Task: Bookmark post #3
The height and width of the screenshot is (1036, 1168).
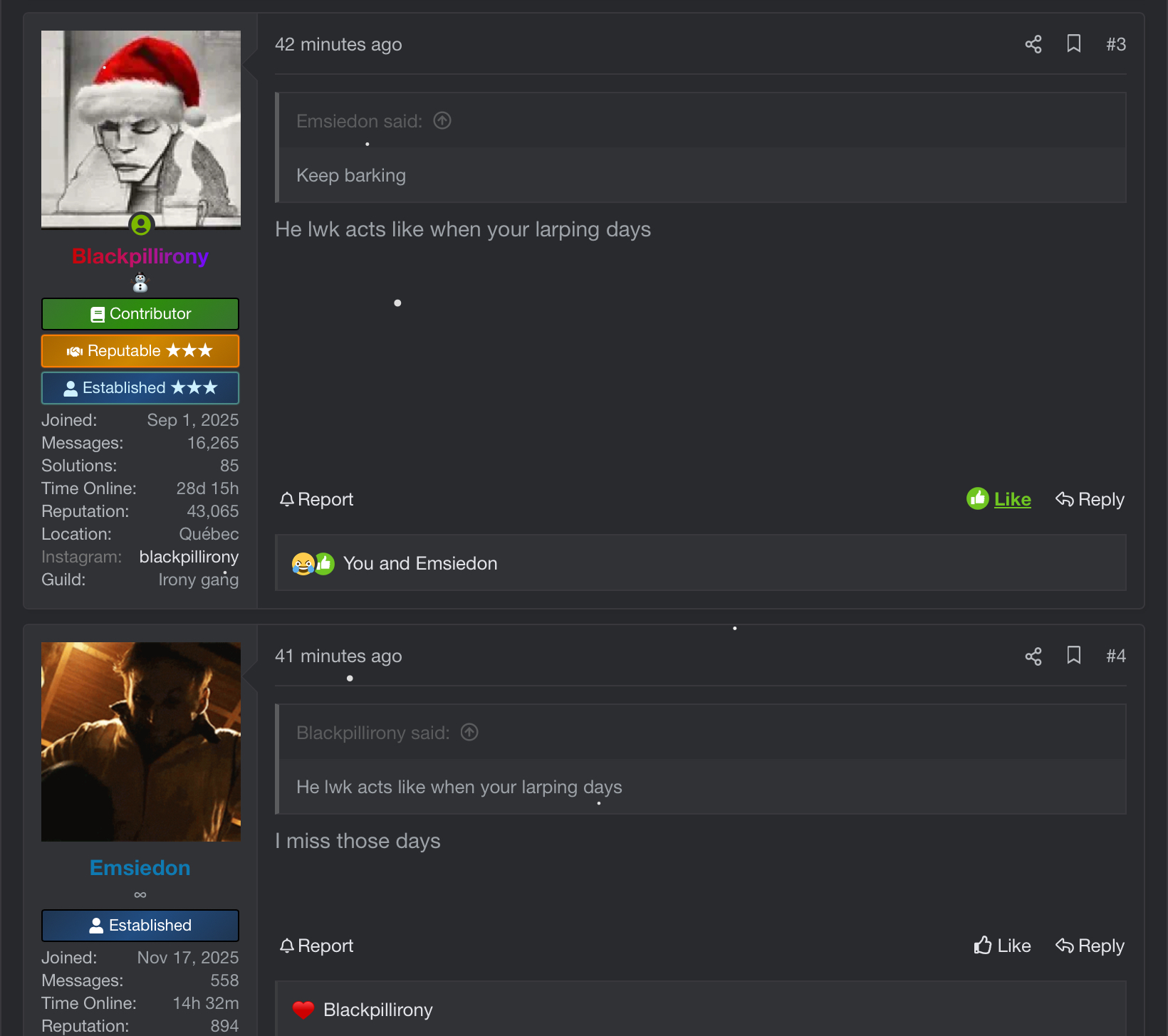Action: pyautogui.click(x=1074, y=44)
